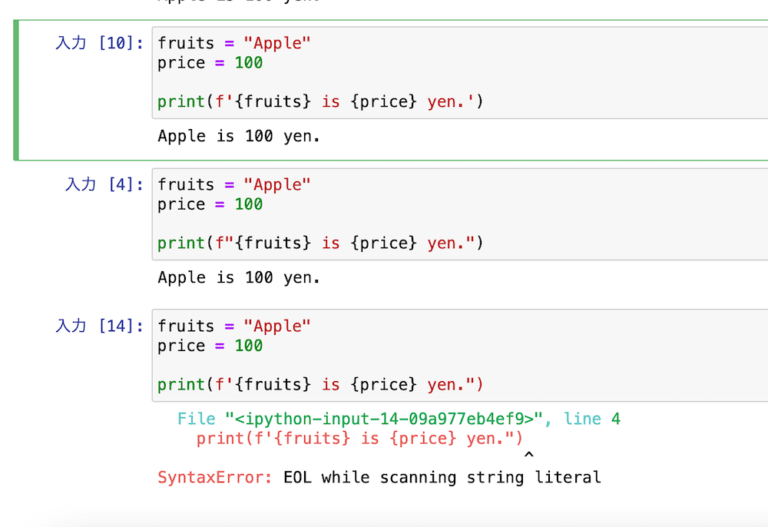
Task: Click the mismatched-quote print statement in cell 14
Action: click(x=320, y=385)
